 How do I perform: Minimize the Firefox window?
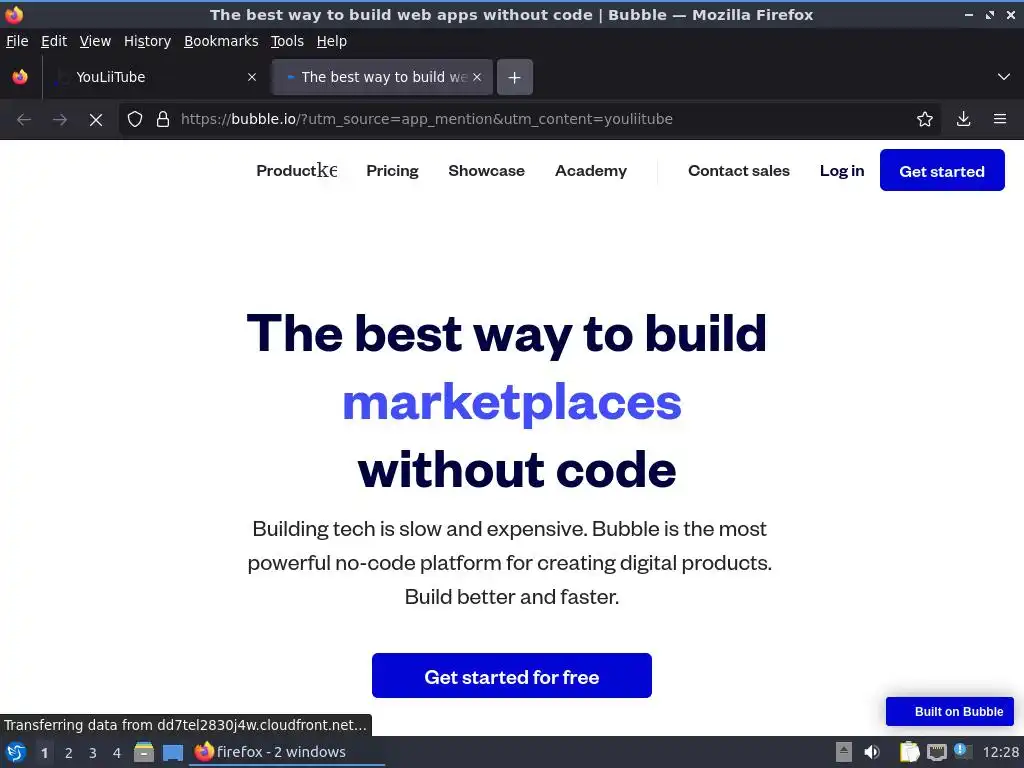tap(969, 14)
